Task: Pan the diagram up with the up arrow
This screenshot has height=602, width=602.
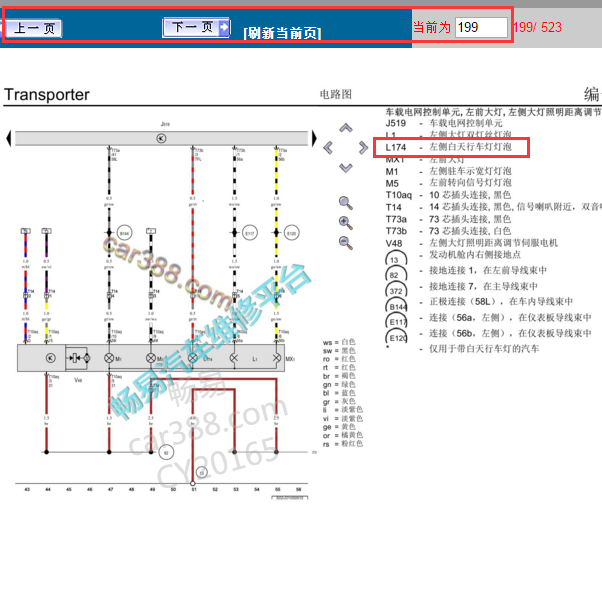Action: tap(346, 128)
